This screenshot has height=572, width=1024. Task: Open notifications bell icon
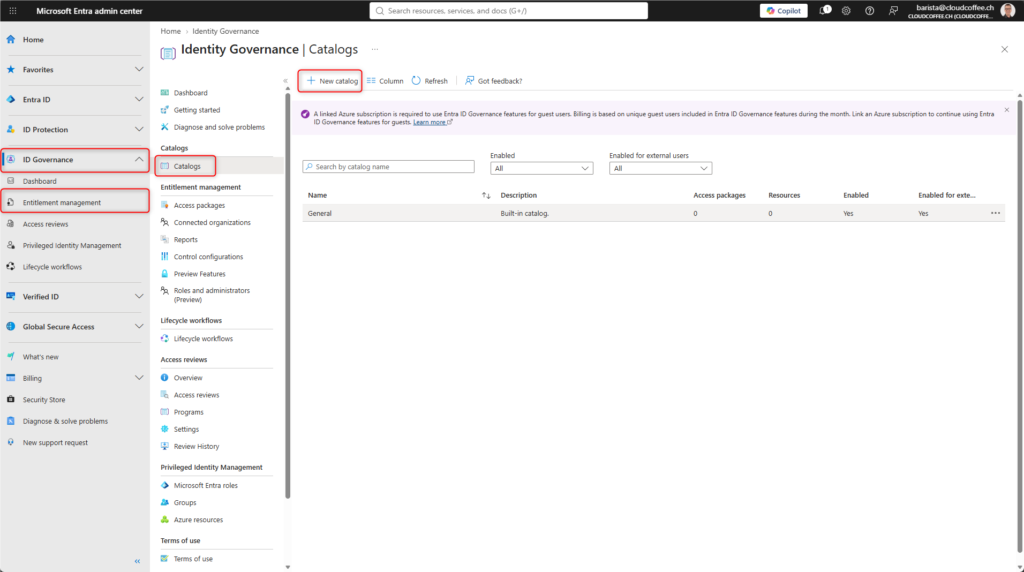pyautogui.click(x=825, y=10)
